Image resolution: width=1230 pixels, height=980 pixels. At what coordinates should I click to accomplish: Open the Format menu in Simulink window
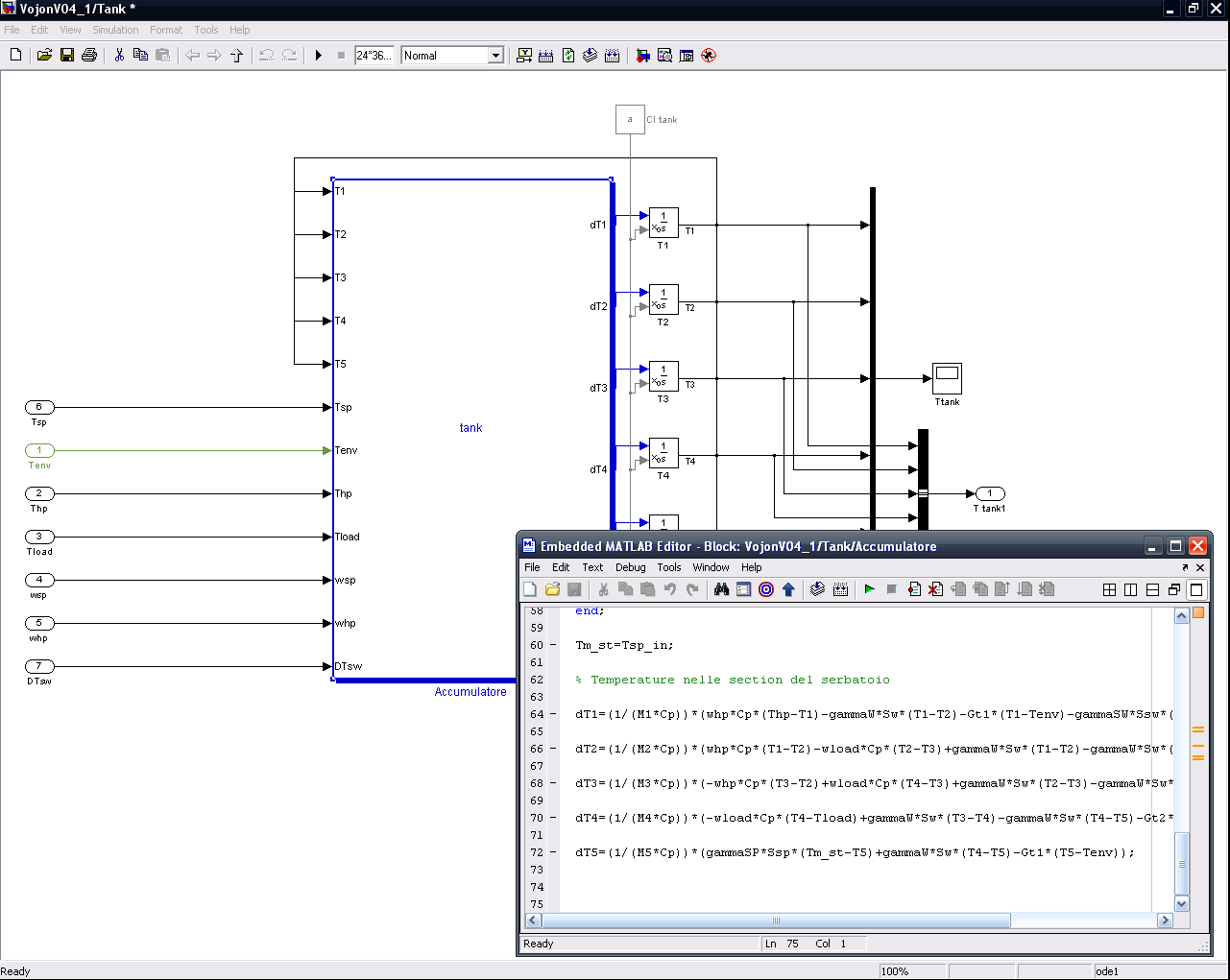coord(166,30)
